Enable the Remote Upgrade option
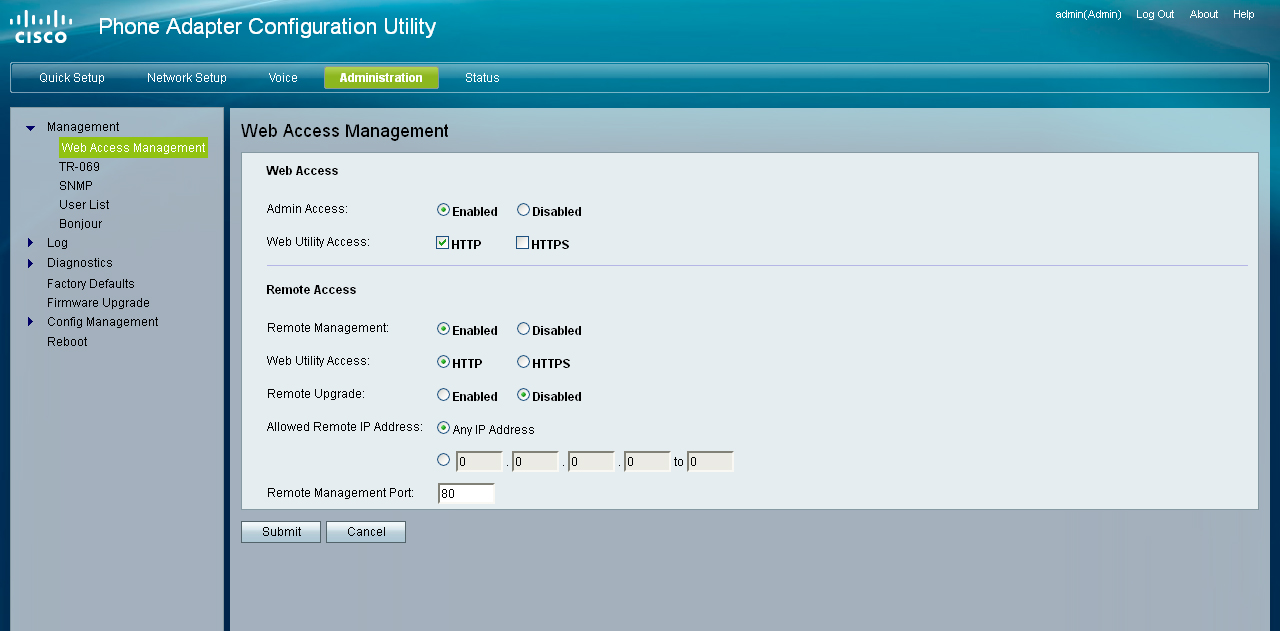Image resolution: width=1280 pixels, height=631 pixels. [x=443, y=395]
